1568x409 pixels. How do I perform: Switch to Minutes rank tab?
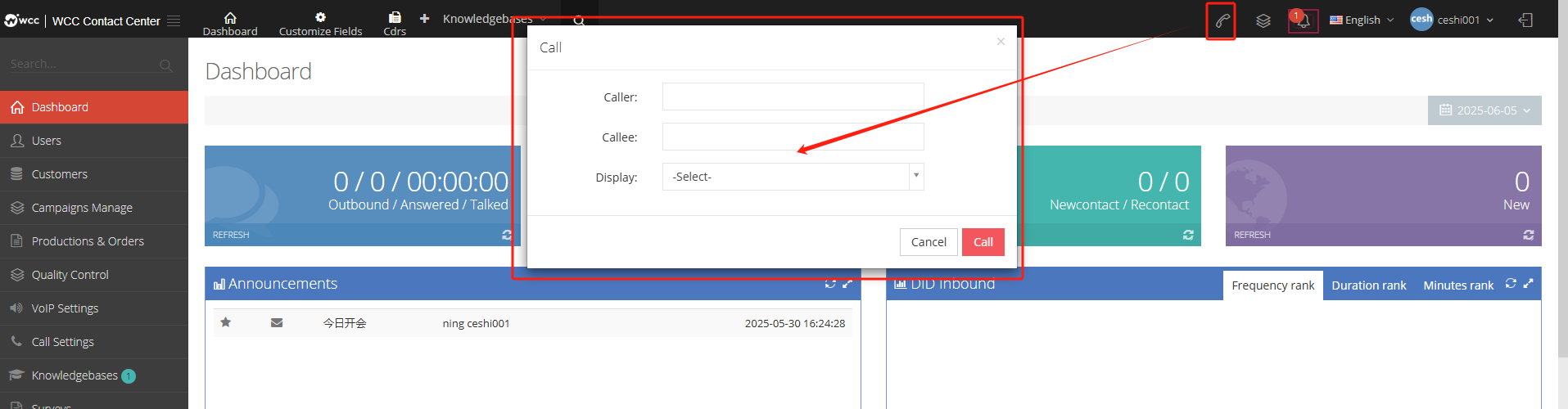tap(1458, 285)
